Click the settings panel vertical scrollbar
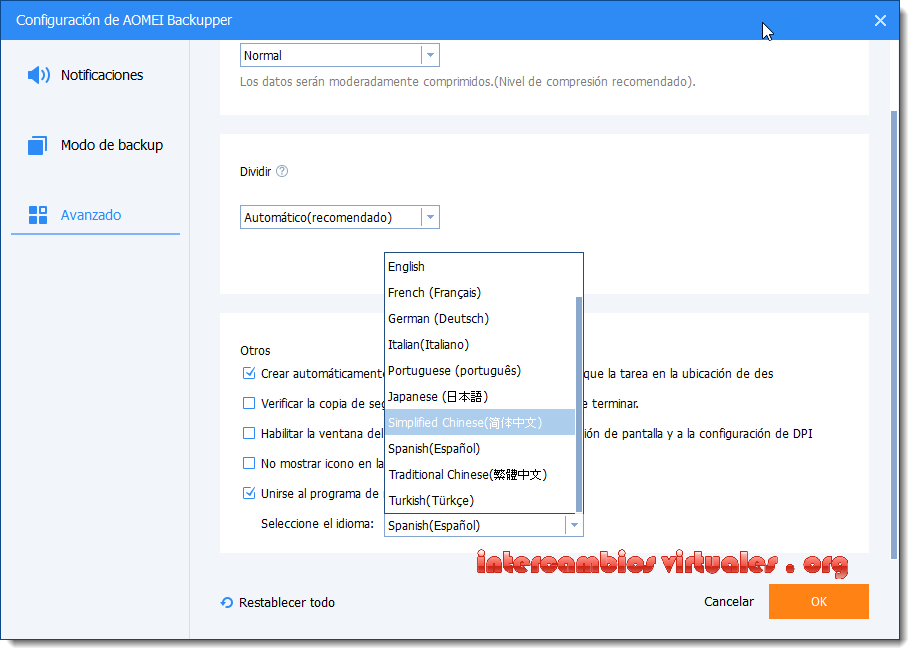This screenshot has width=915, height=655. pyautogui.click(x=893, y=335)
